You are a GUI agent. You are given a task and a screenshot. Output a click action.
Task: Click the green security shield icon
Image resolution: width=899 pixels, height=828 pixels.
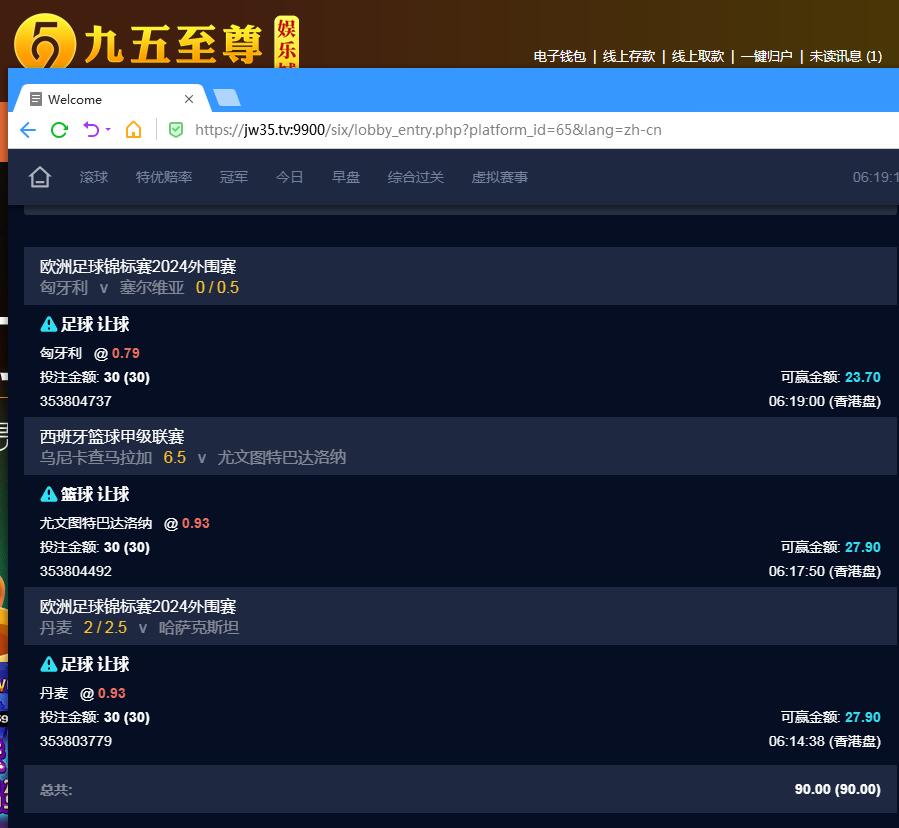[x=176, y=130]
